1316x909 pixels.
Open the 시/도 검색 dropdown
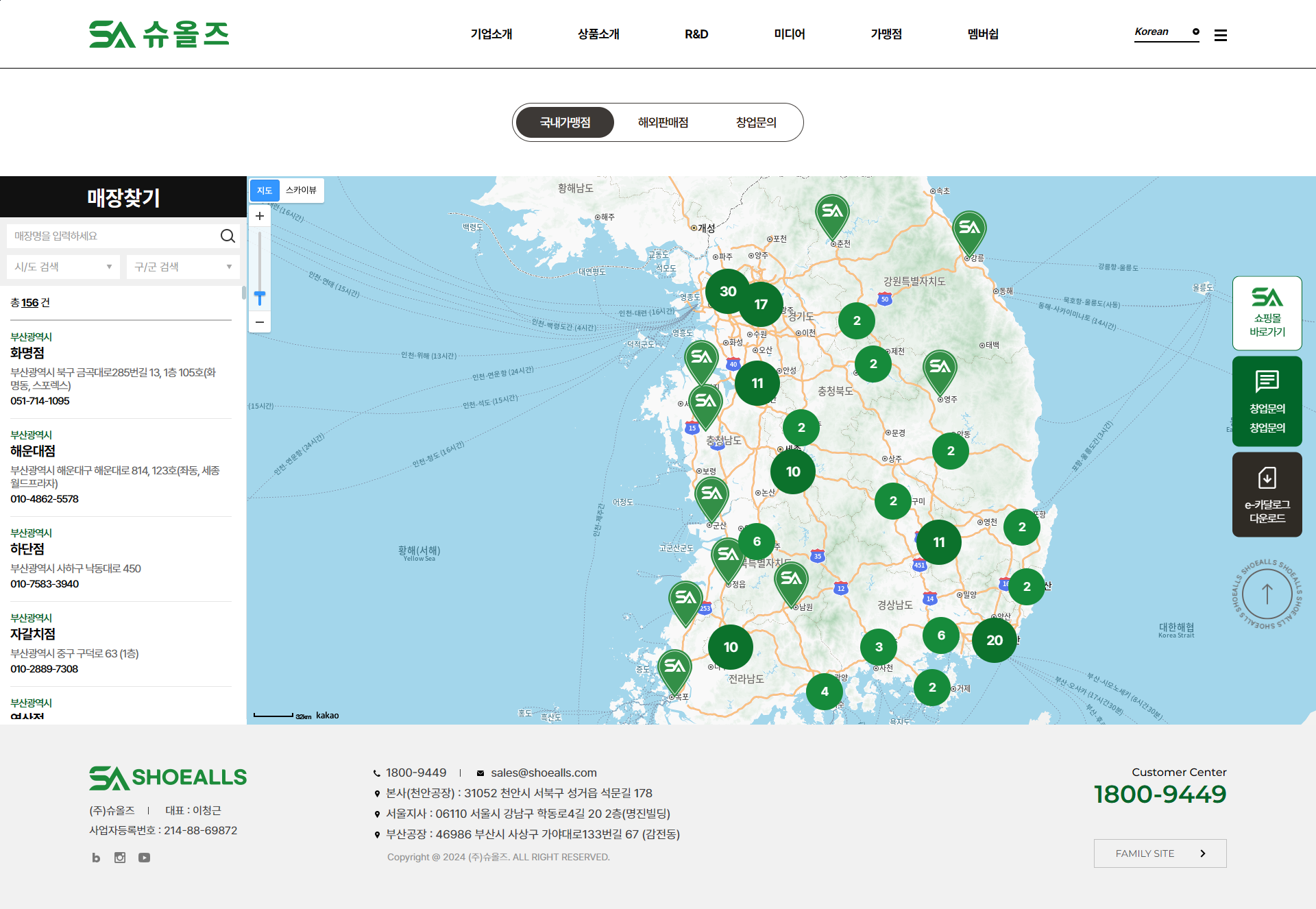tap(63, 267)
